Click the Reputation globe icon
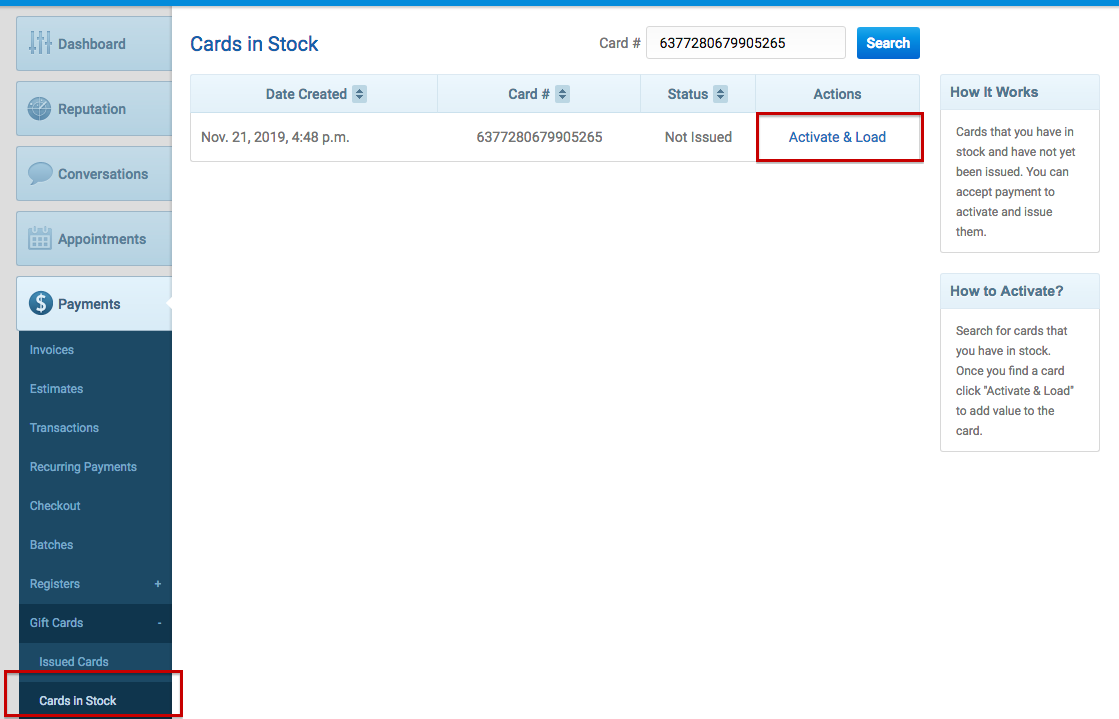1119x719 pixels. point(39,109)
